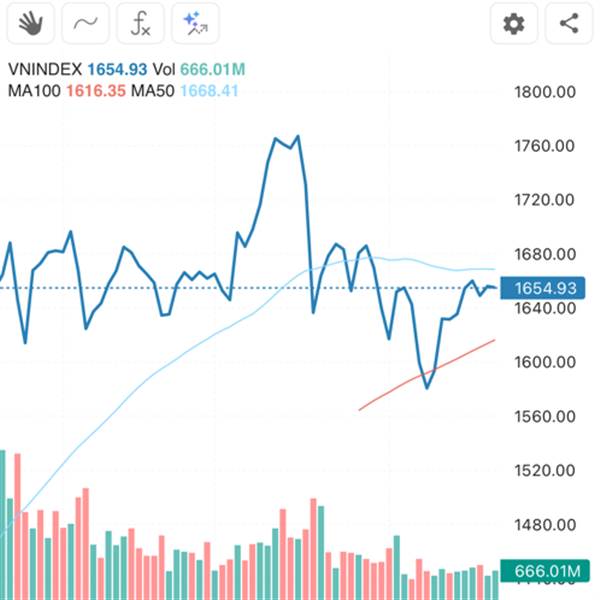600x600 pixels.
Task: Click the MA100 value 1616.35
Action: [96, 91]
